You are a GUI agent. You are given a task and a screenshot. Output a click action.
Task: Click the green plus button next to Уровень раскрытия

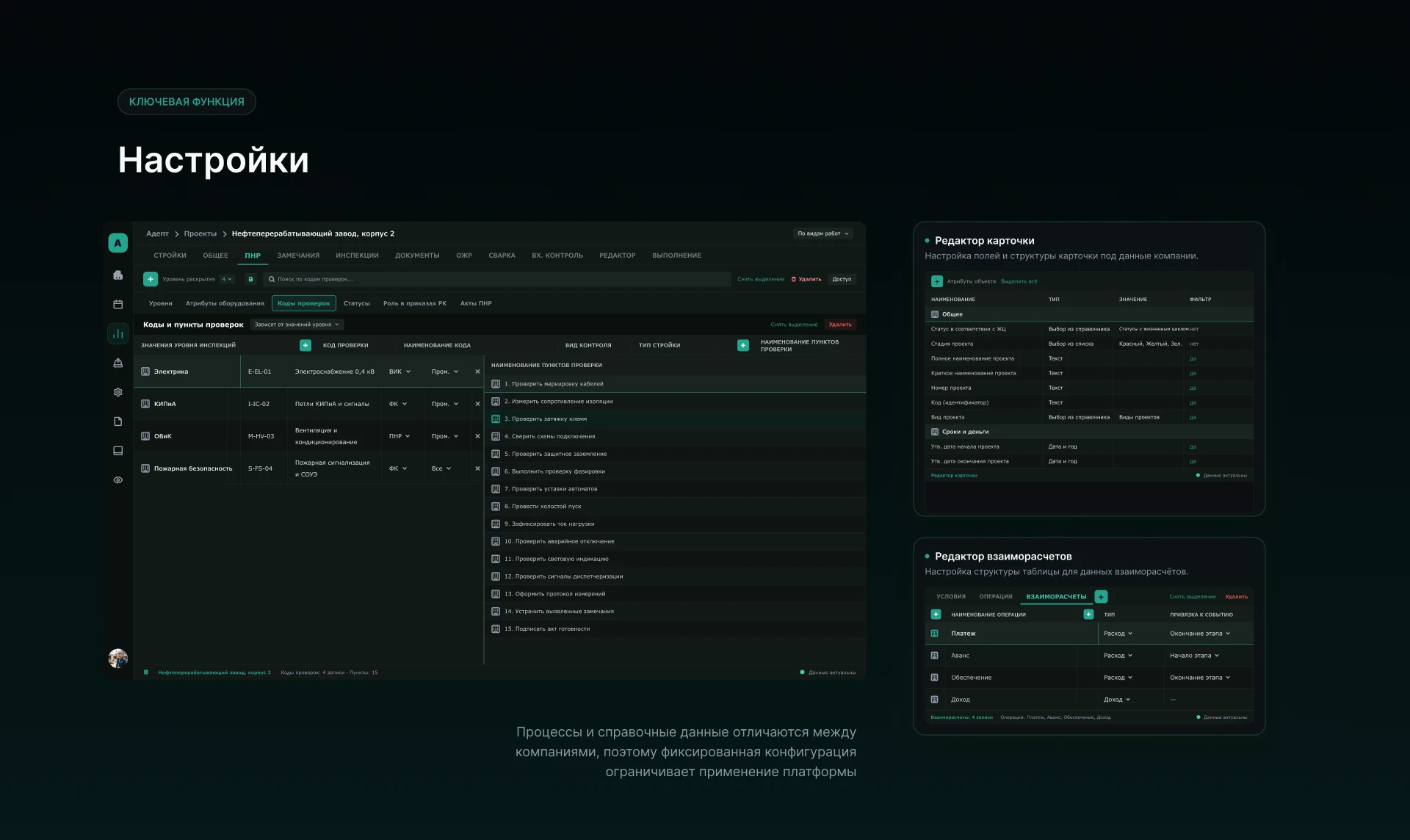[x=151, y=279]
